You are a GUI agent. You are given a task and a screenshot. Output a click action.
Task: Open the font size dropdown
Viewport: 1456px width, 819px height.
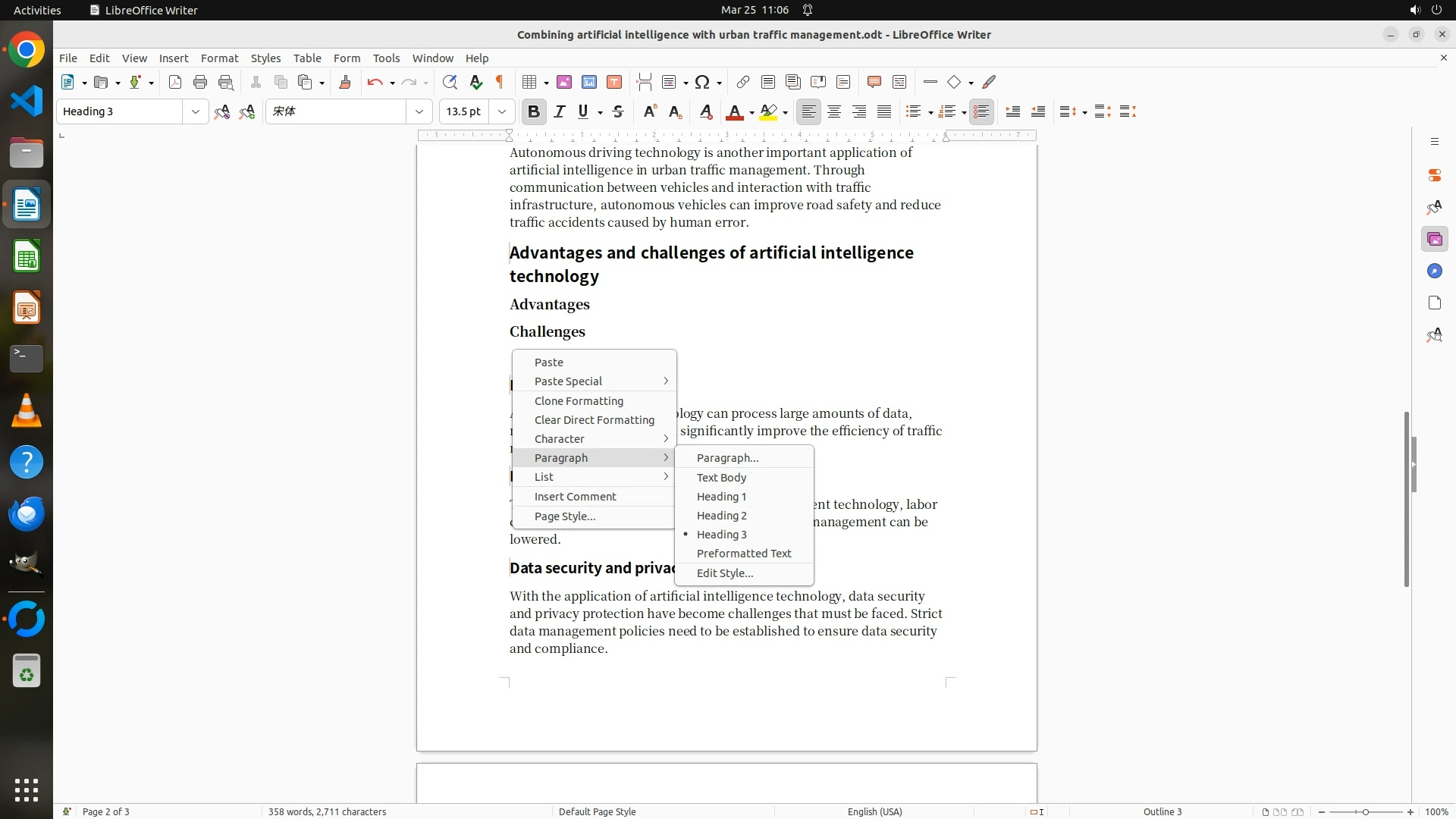pyautogui.click(x=502, y=111)
